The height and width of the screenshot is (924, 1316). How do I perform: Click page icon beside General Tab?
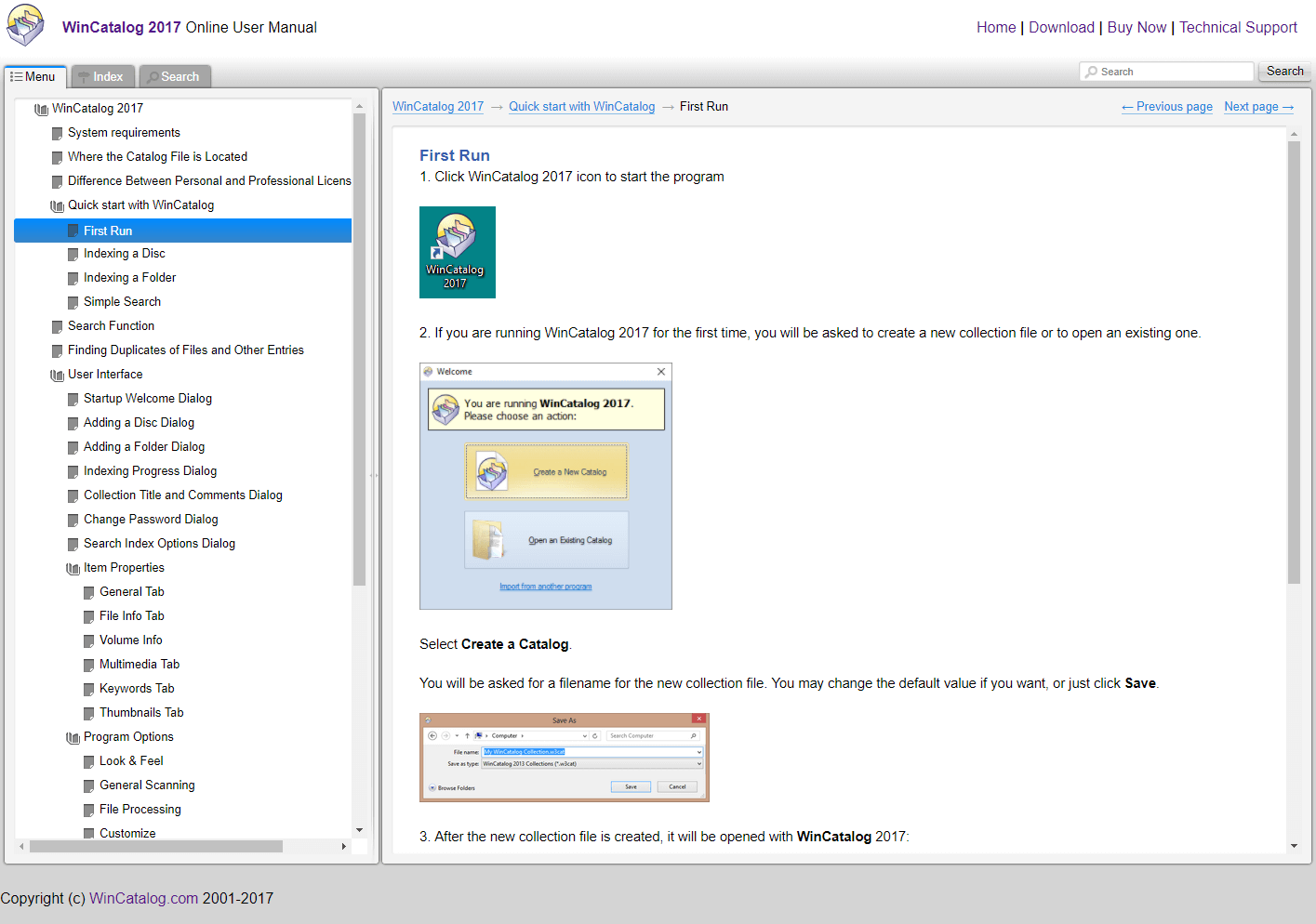pos(89,593)
